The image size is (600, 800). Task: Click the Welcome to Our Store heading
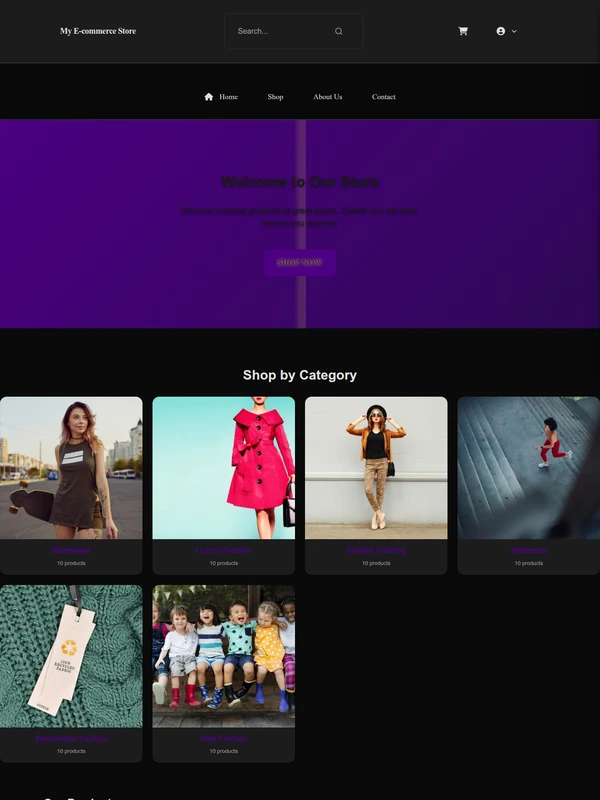pyautogui.click(x=299, y=182)
